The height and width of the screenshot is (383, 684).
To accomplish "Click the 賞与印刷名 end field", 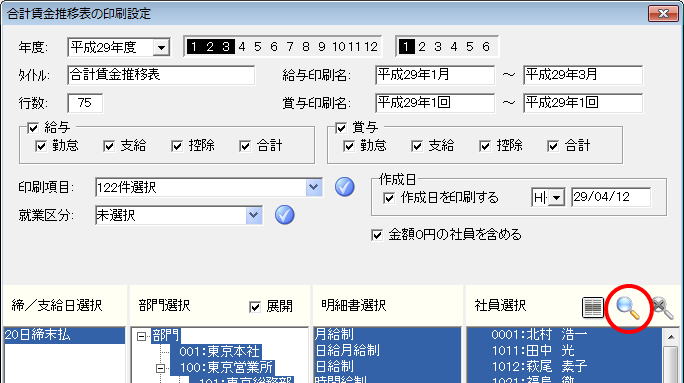I will 583,103.
